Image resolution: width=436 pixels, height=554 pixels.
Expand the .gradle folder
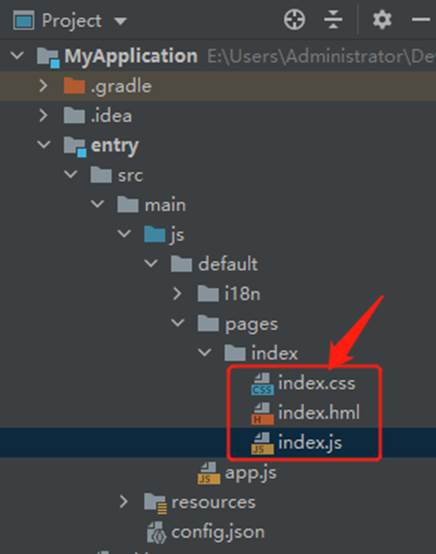(43, 86)
